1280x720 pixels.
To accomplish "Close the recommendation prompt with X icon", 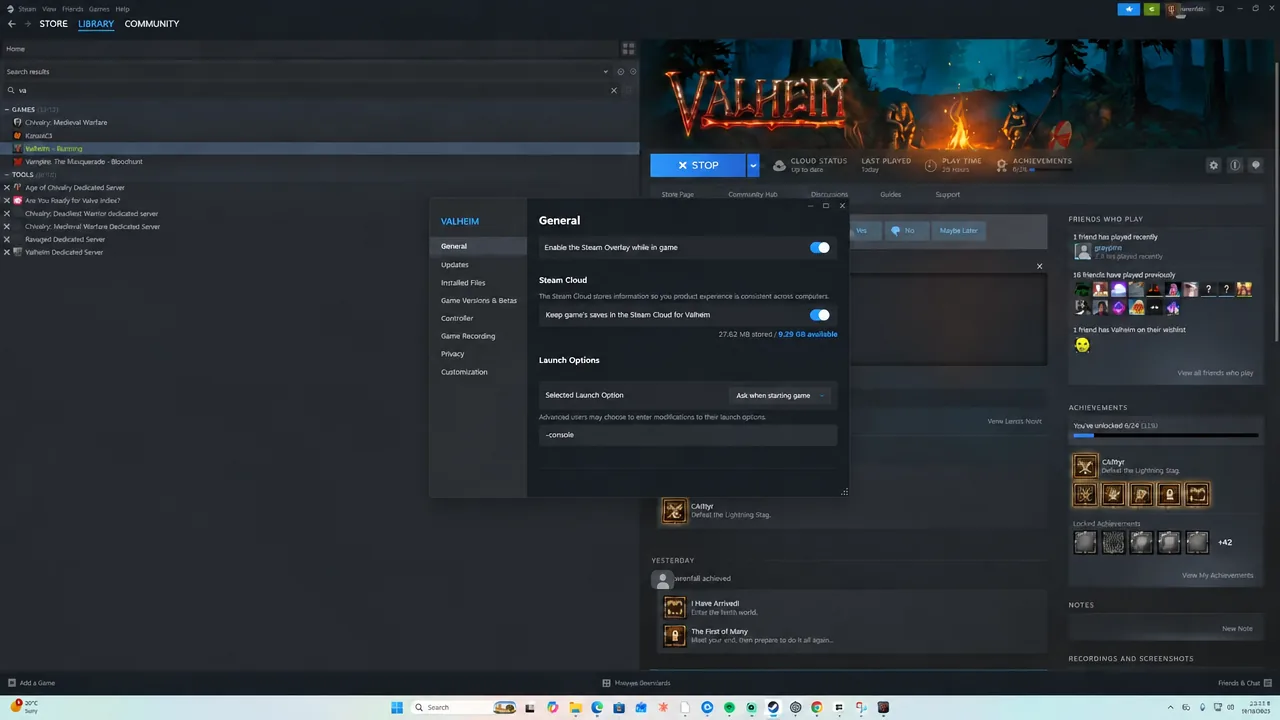I will click(1039, 266).
